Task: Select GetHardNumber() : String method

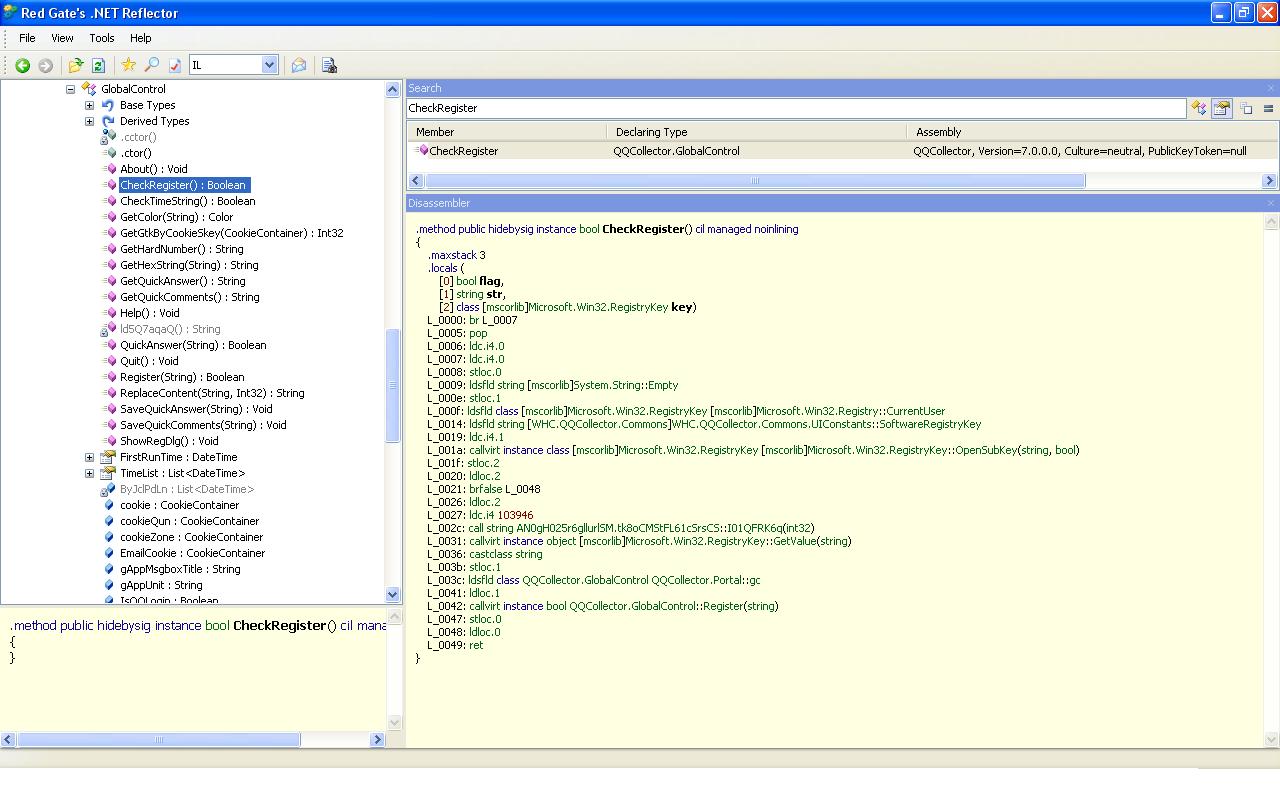Action: point(181,249)
